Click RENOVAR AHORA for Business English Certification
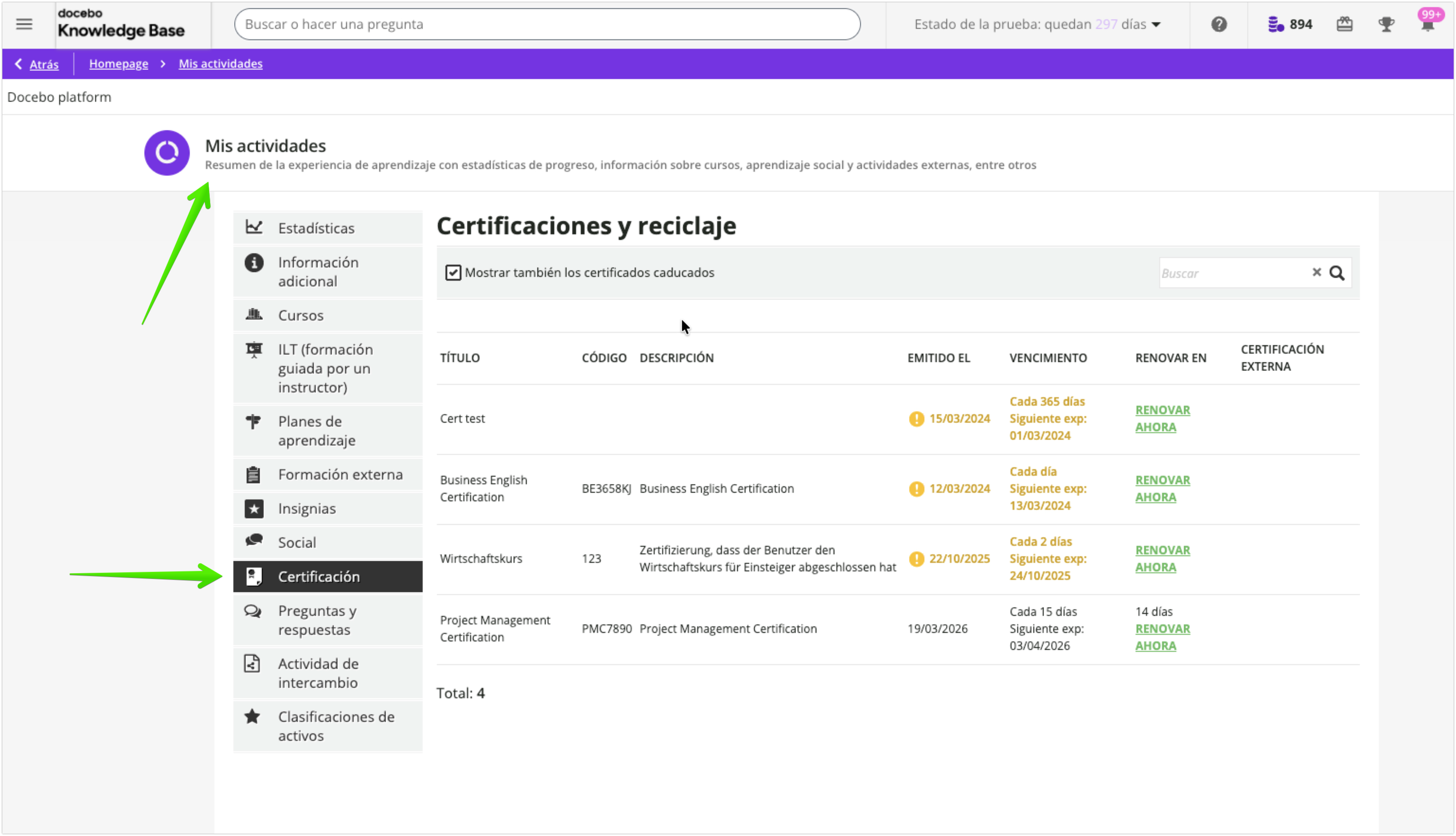 tap(1162, 488)
